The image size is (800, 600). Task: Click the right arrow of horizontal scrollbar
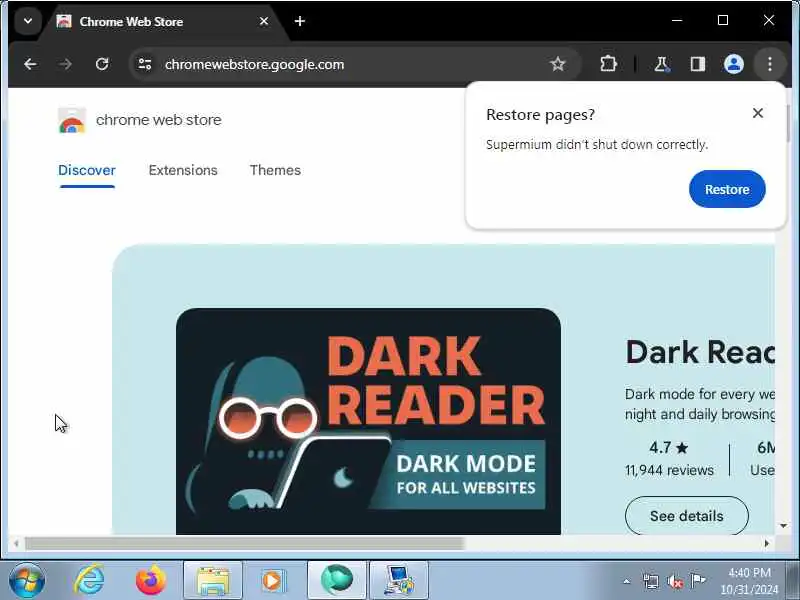766,544
